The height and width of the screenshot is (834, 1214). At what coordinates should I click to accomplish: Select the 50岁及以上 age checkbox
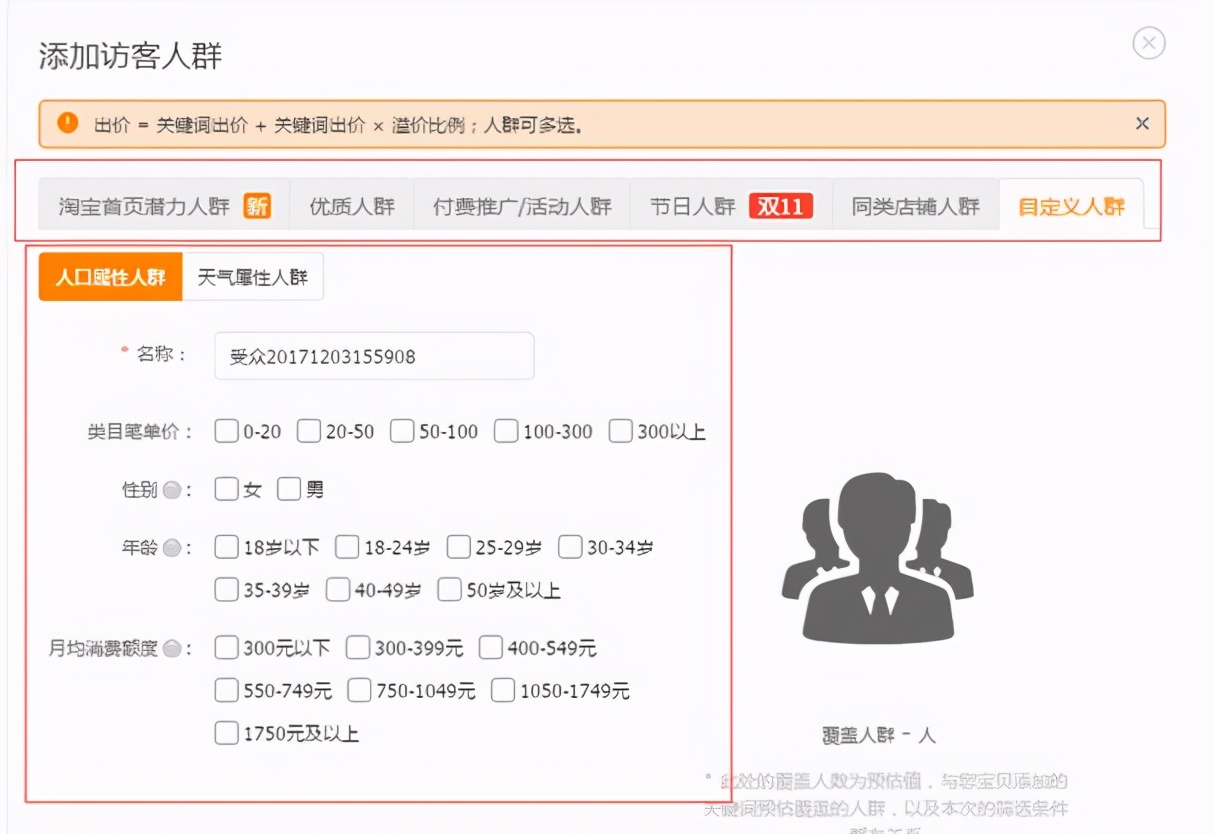coord(449,590)
